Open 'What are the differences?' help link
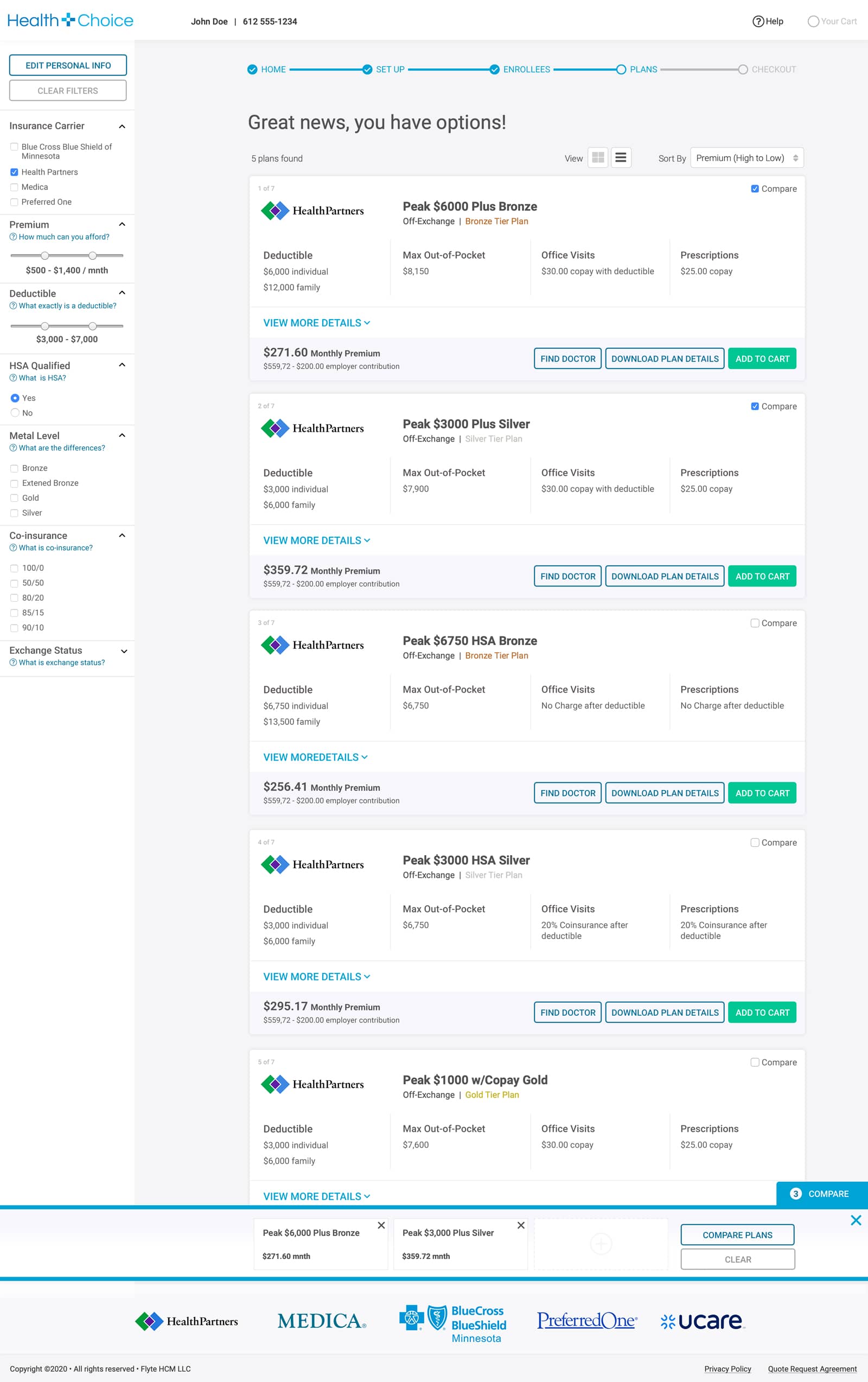The image size is (868, 1382). coord(58,448)
